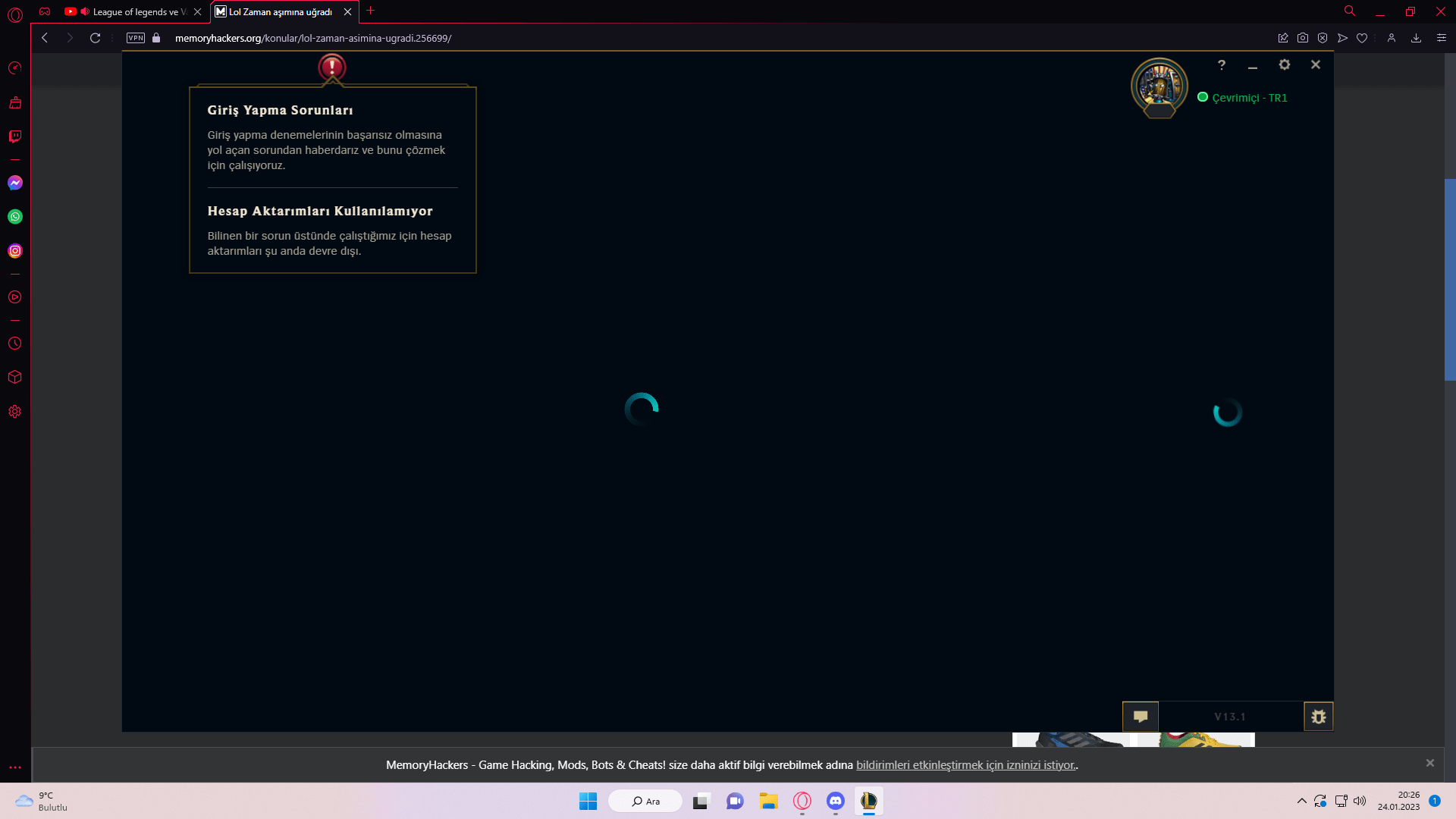Open GX Control in the sidebar
The height and width of the screenshot is (819, 1456).
click(x=15, y=68)
